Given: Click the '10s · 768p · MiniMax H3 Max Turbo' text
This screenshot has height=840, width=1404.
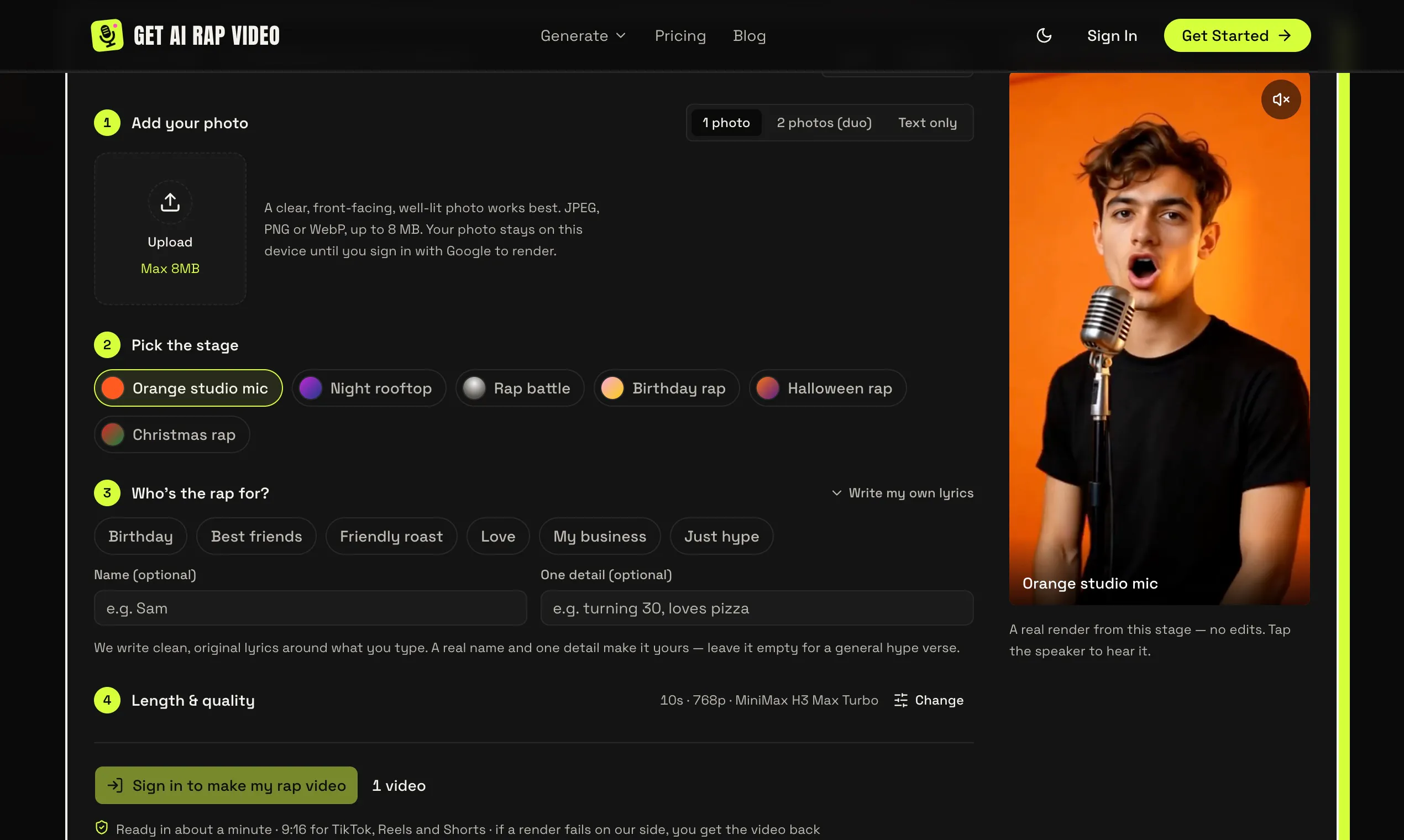Looking at the screenshot, I should point(769,700).
